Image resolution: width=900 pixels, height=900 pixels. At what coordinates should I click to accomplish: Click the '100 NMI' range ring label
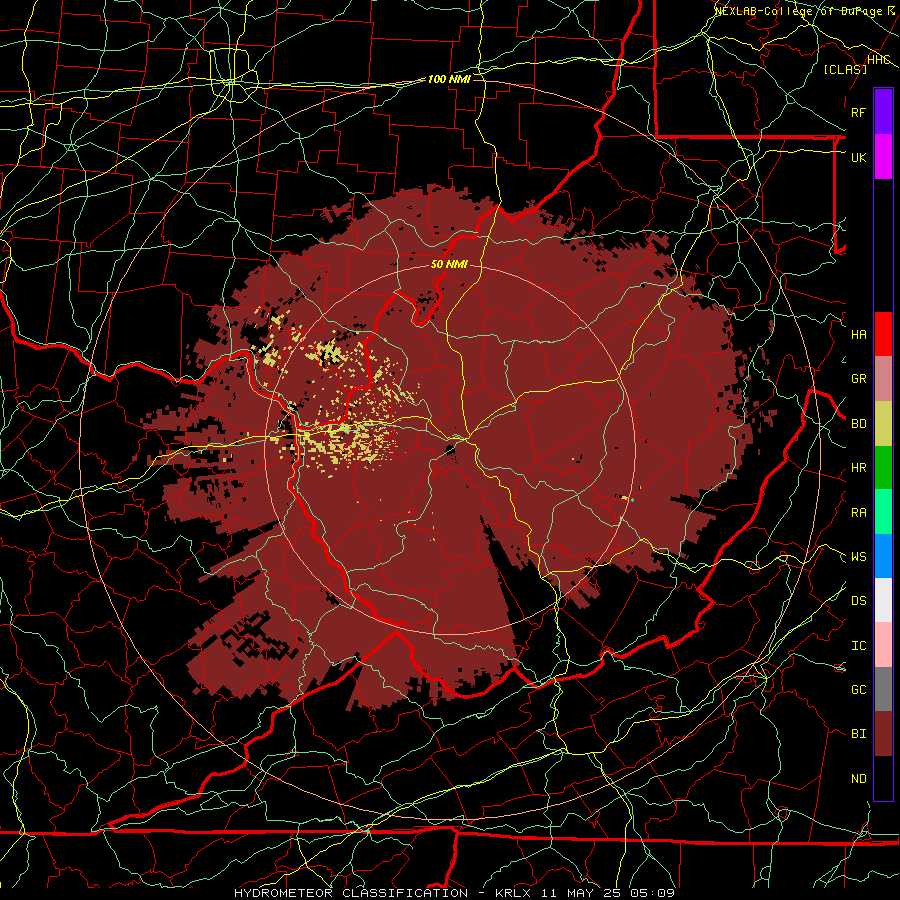(x=449, y=79)
